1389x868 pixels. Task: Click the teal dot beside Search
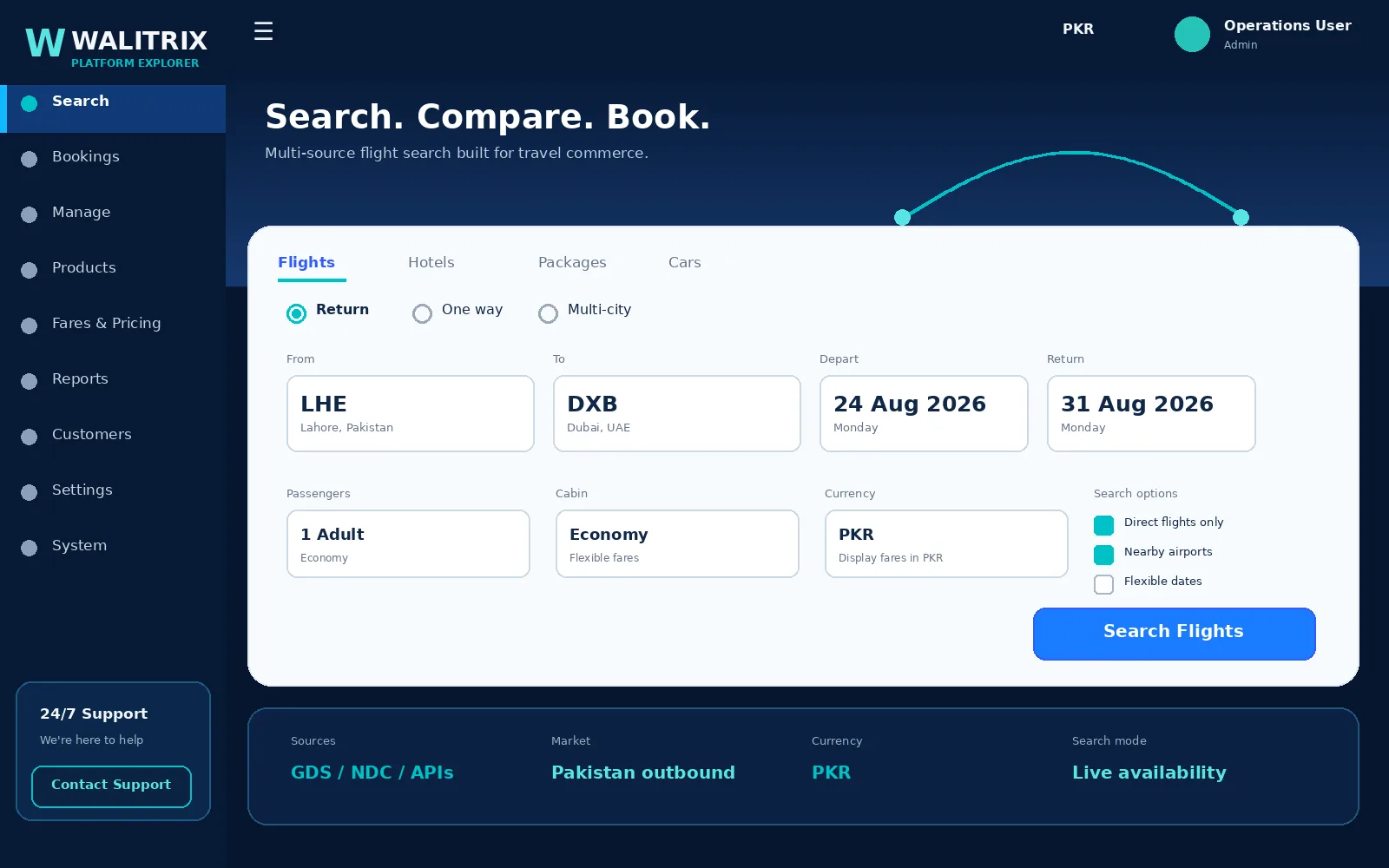click(29, 103)
